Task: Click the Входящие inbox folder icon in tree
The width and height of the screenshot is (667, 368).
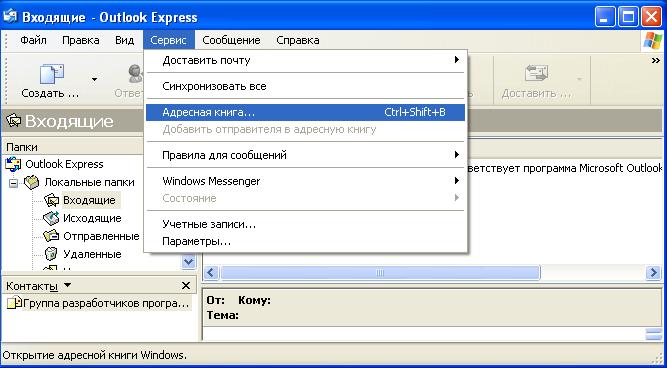Action: [x=51, y=200]
